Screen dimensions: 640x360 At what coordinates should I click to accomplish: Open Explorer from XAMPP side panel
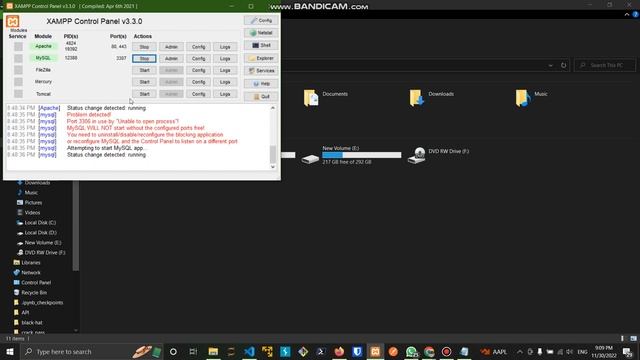click(261, 58)
